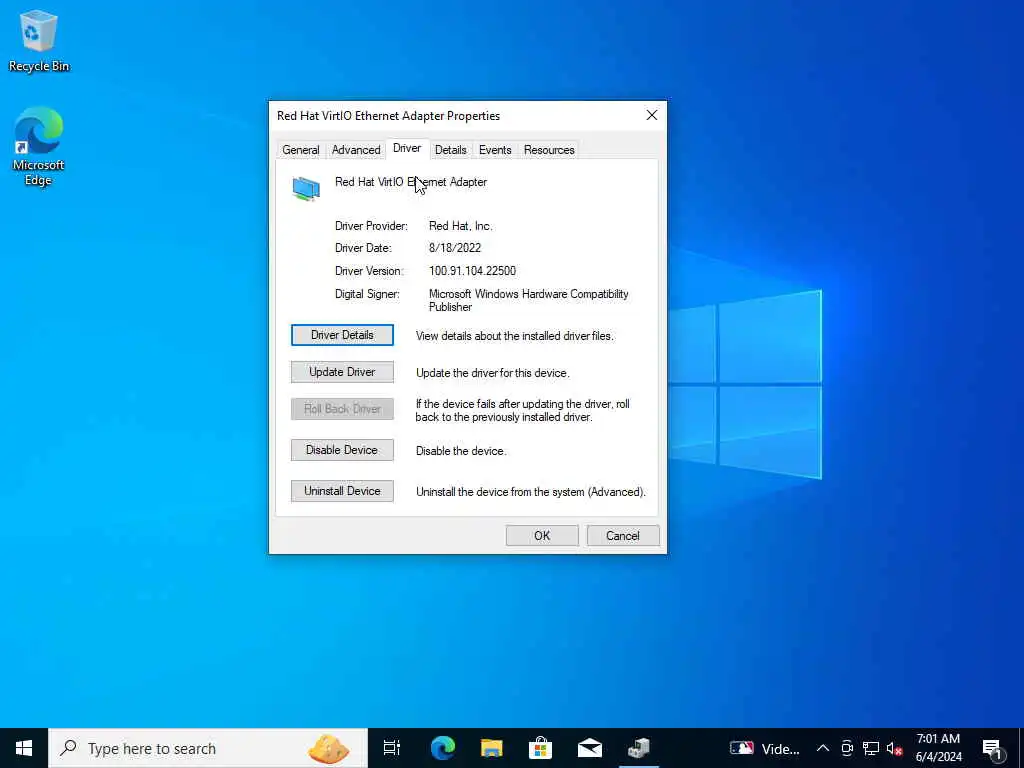The width and height of the screenshot is (1024, 768).
Task: Launch Edge from the taskbar
Action: tap(442, 748)
